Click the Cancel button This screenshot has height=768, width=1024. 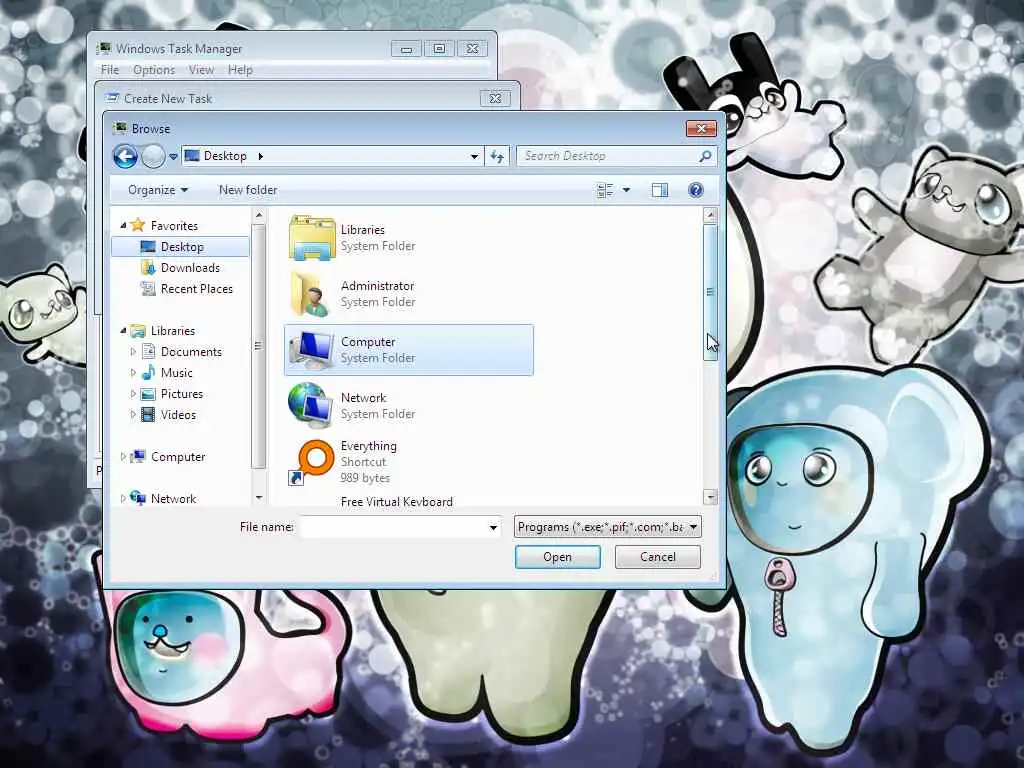point(658,557)
